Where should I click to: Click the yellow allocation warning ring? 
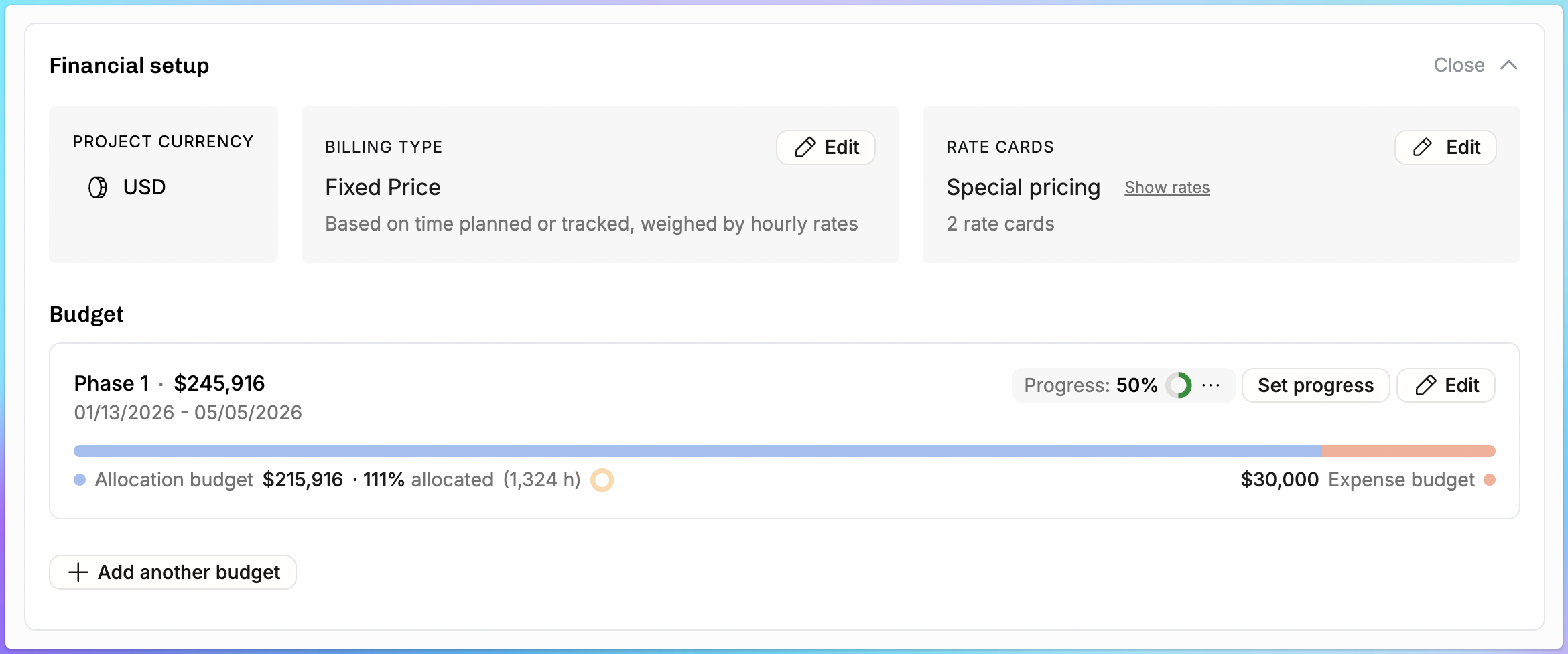[602, 480]
